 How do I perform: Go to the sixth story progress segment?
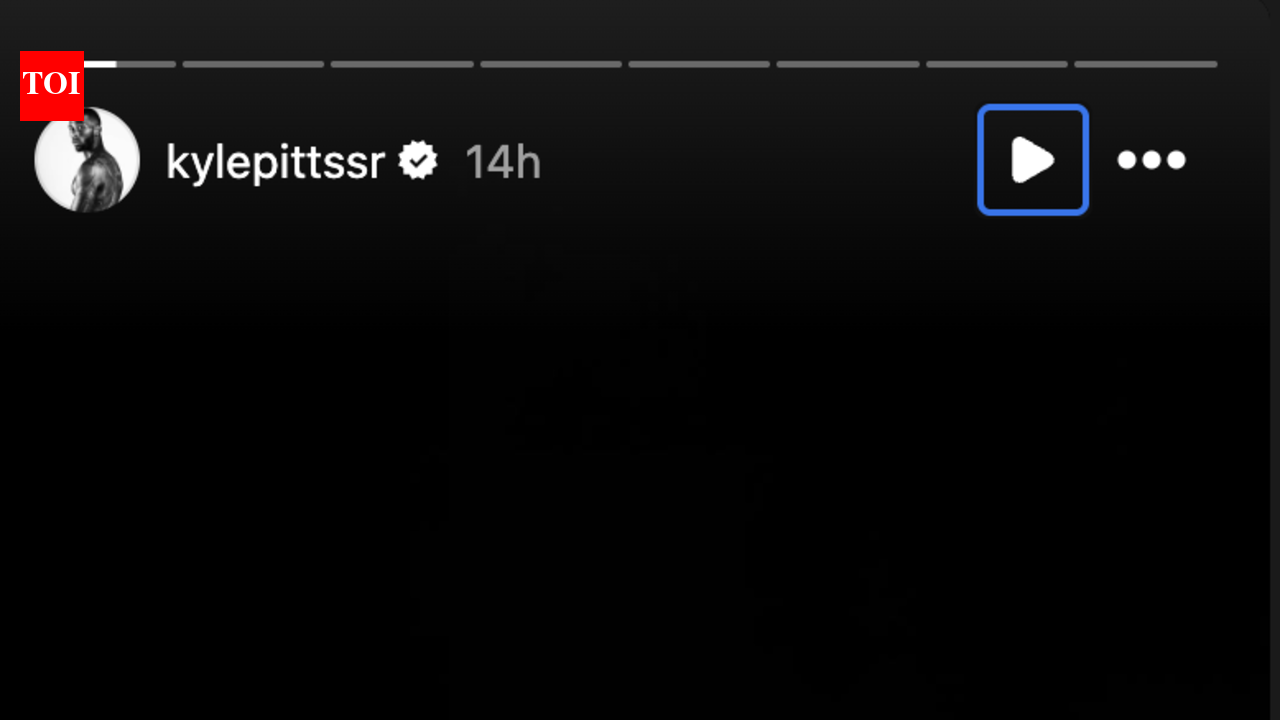[x=848, y=64]
